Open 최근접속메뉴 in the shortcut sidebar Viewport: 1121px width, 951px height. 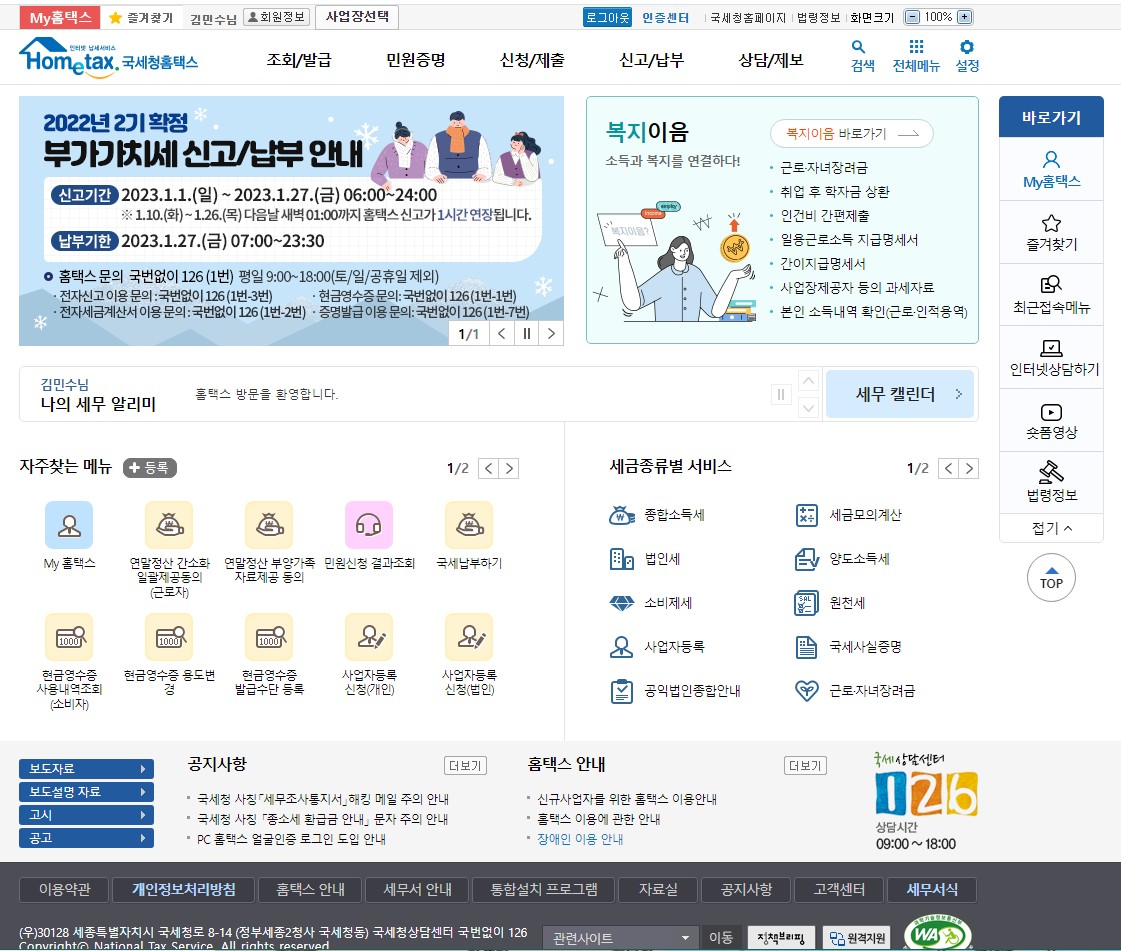point(1051,295)
